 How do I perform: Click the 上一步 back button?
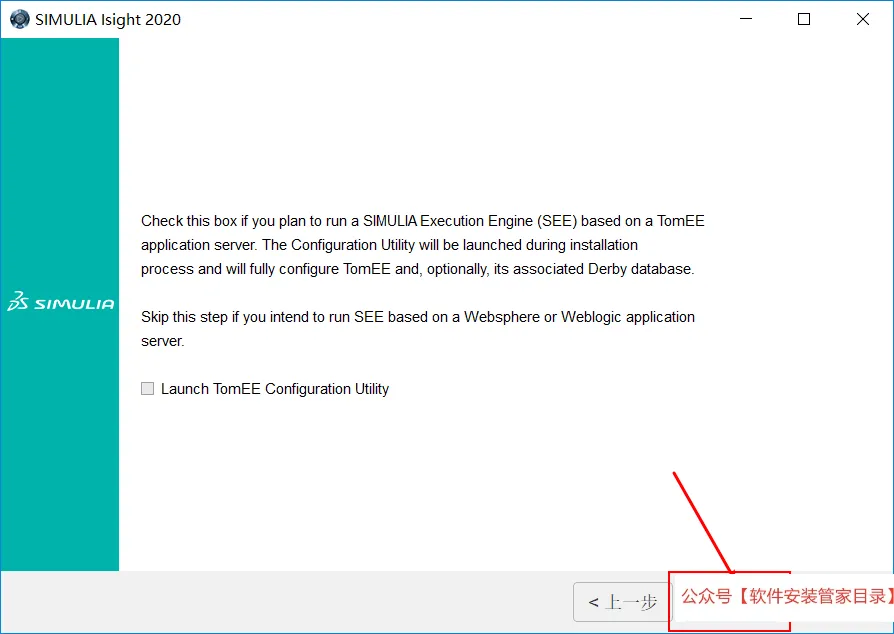[x=622, y=602]
